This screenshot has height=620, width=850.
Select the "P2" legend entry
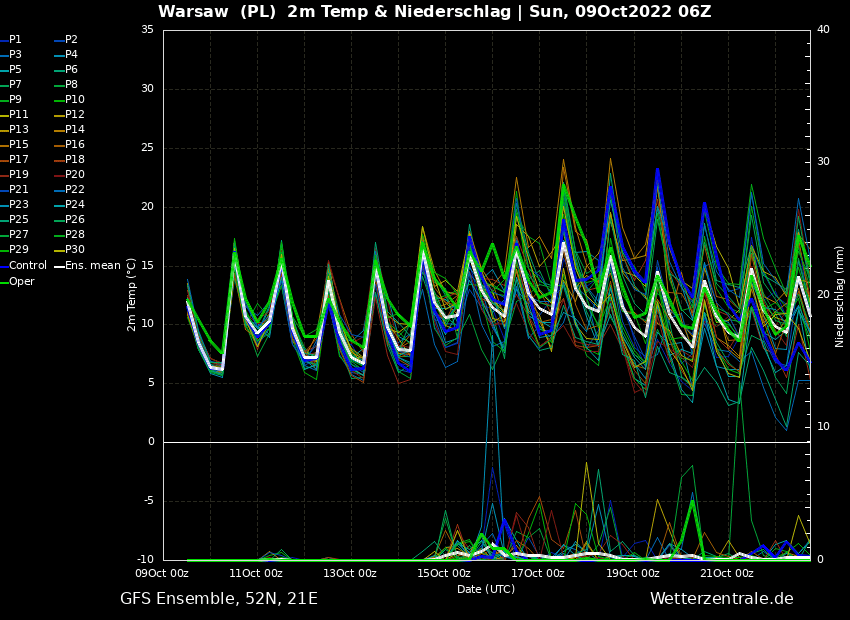[x=66, y=40]
